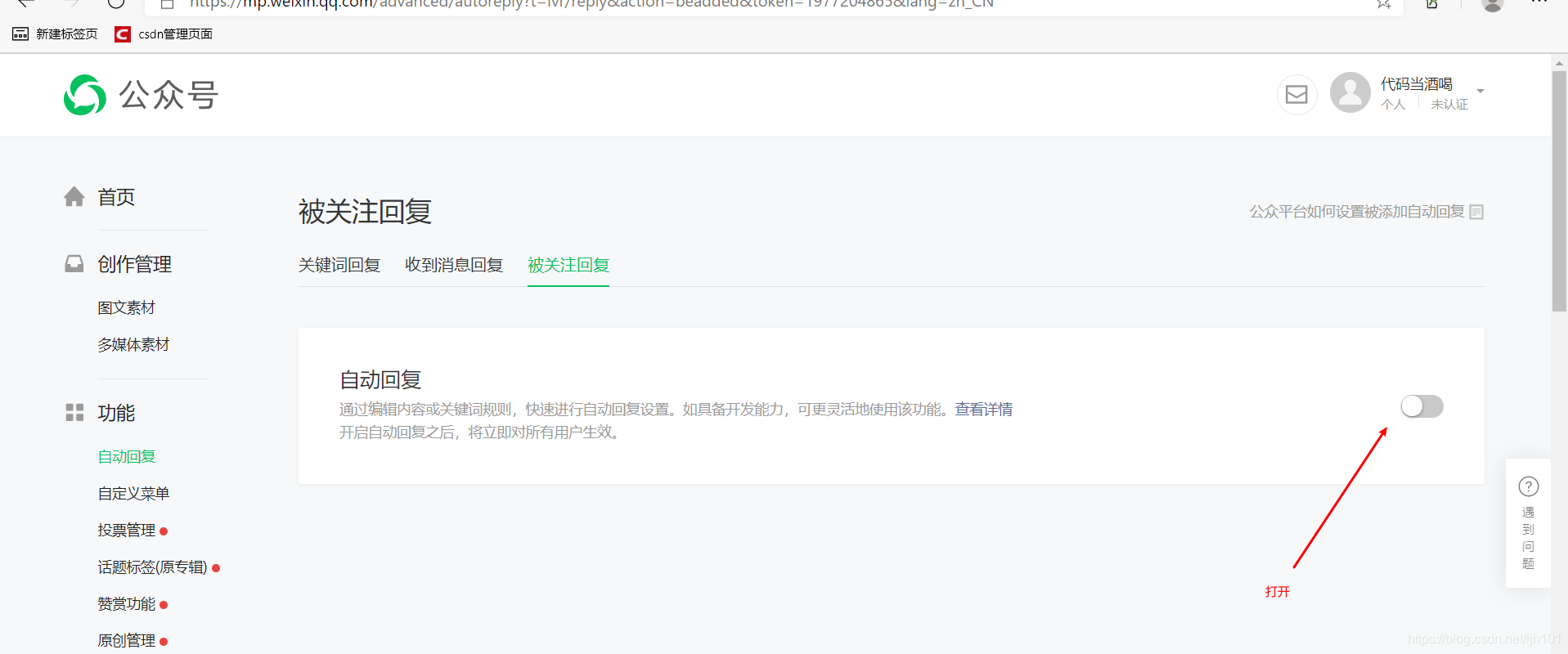Click the 被关注回复 page heading
Viewport: 1568px width, 654px height.
365,212
